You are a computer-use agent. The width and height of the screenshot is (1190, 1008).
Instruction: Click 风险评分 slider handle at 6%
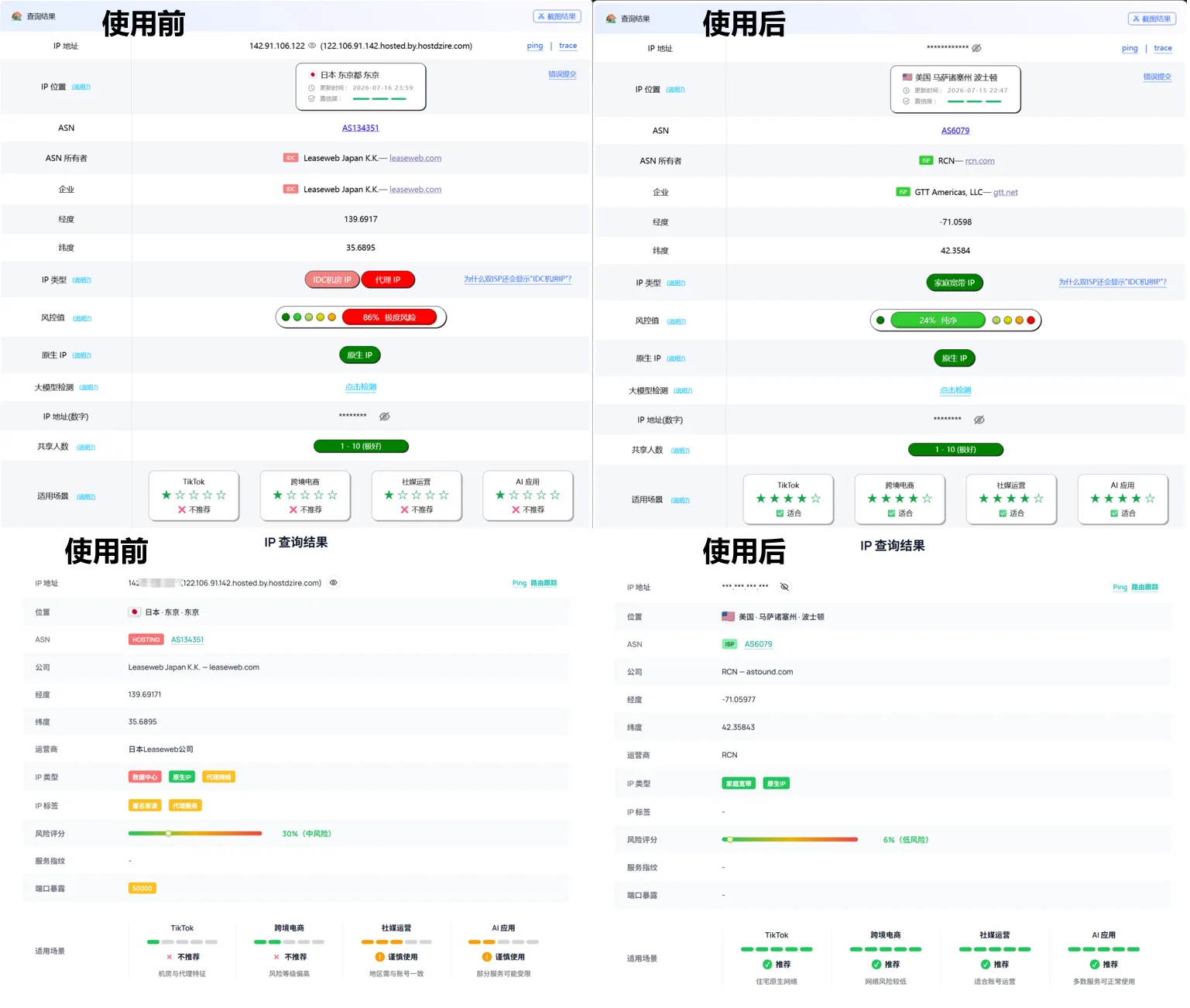tap(729, 839)
